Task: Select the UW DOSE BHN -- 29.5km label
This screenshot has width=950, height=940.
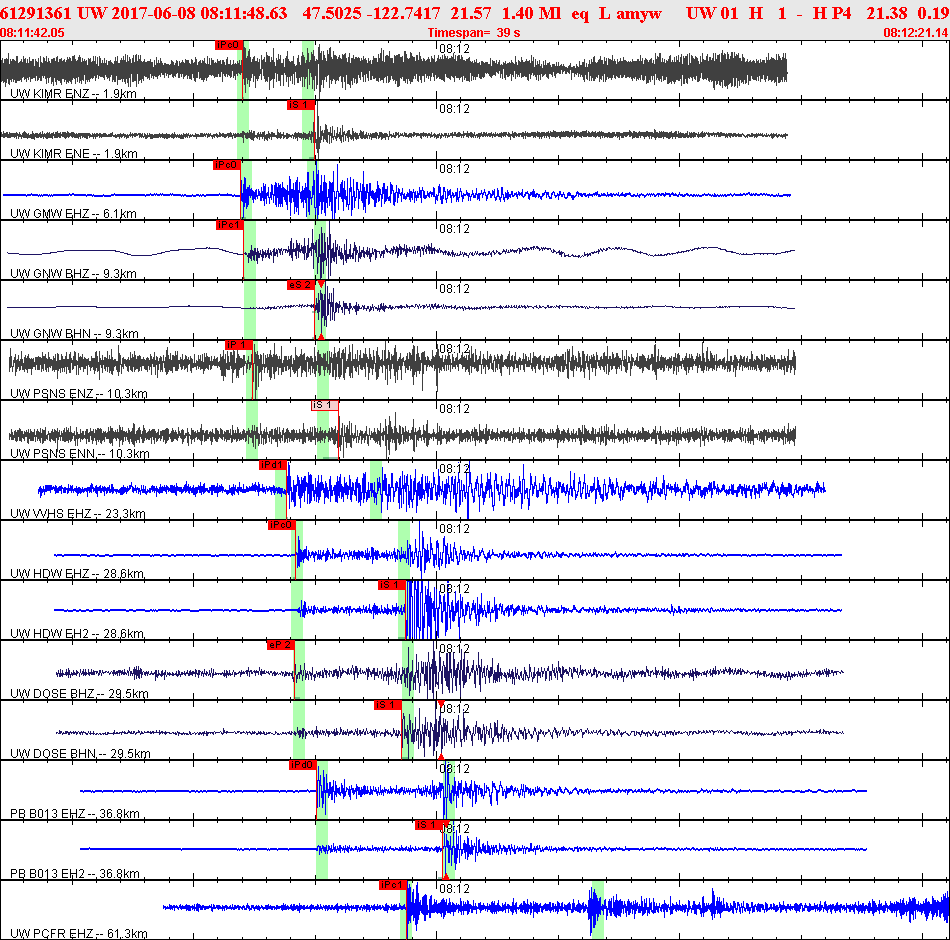Action: coord(81,754)
